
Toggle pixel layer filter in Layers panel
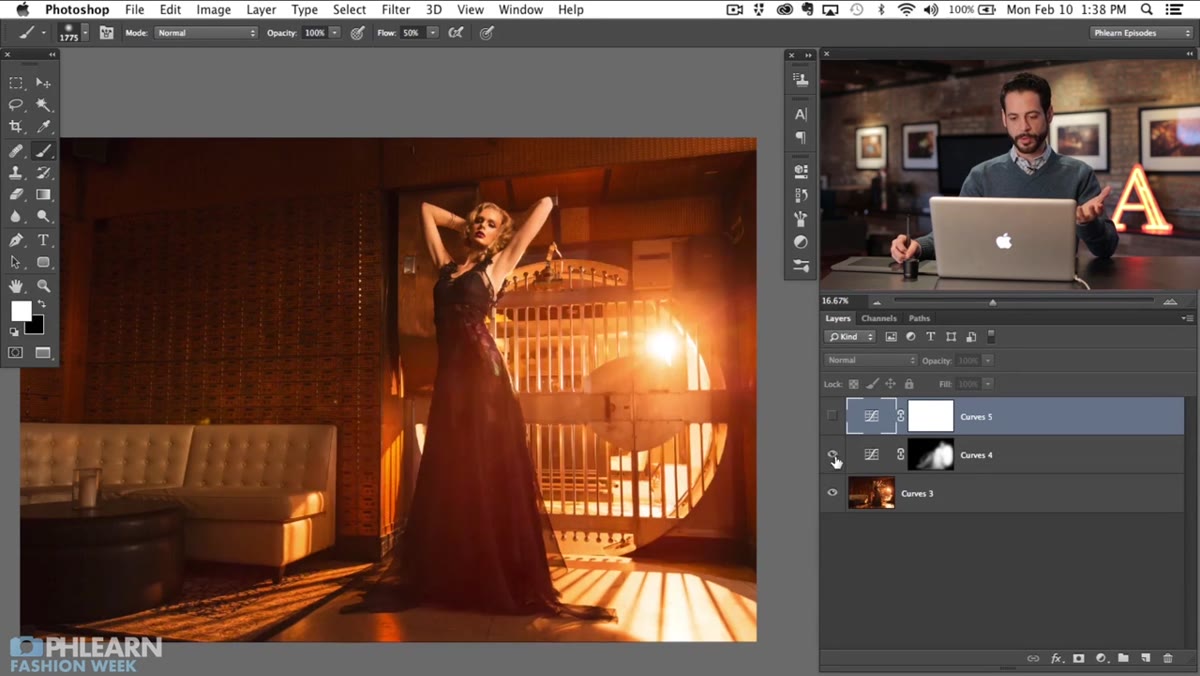(891, 337)
